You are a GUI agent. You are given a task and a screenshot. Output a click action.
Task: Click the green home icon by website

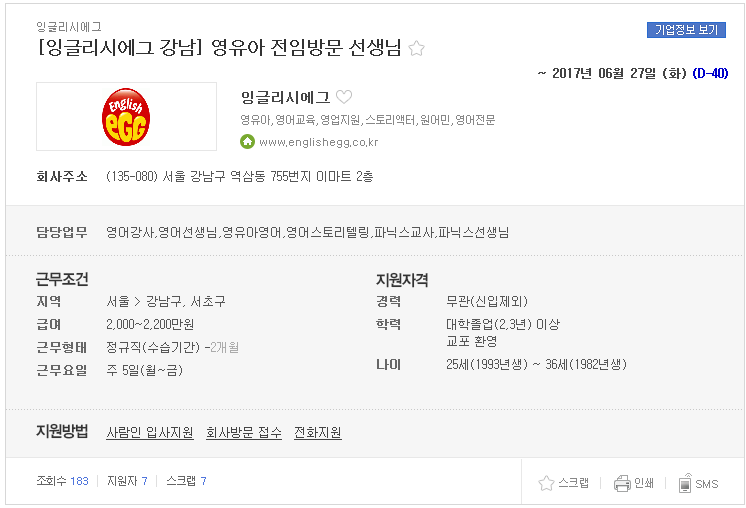[247, 142]
